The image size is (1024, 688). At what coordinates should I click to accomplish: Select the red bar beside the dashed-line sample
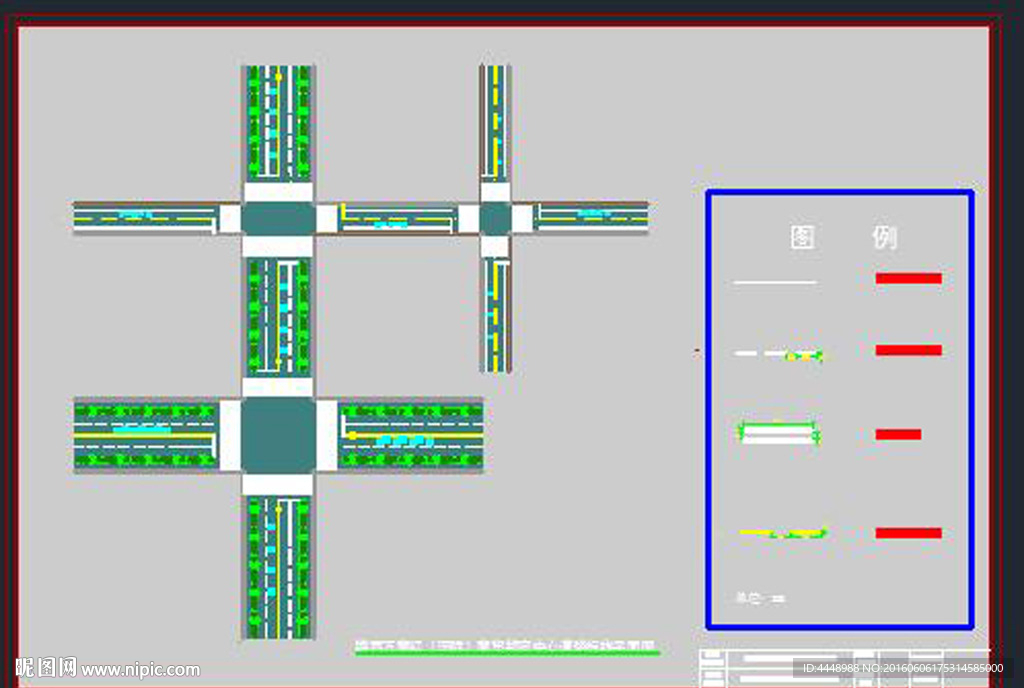tap(908, 350)
